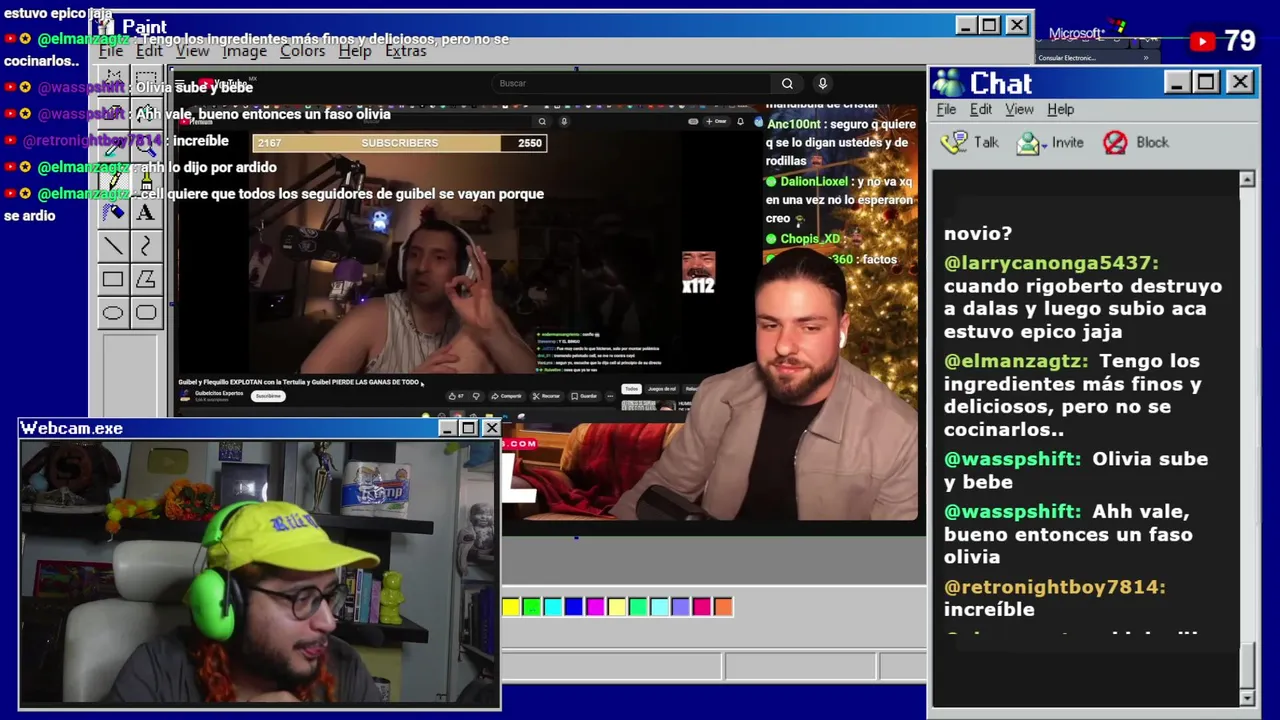Click the Buscar search field on YouTube

[x=632, y=84]
